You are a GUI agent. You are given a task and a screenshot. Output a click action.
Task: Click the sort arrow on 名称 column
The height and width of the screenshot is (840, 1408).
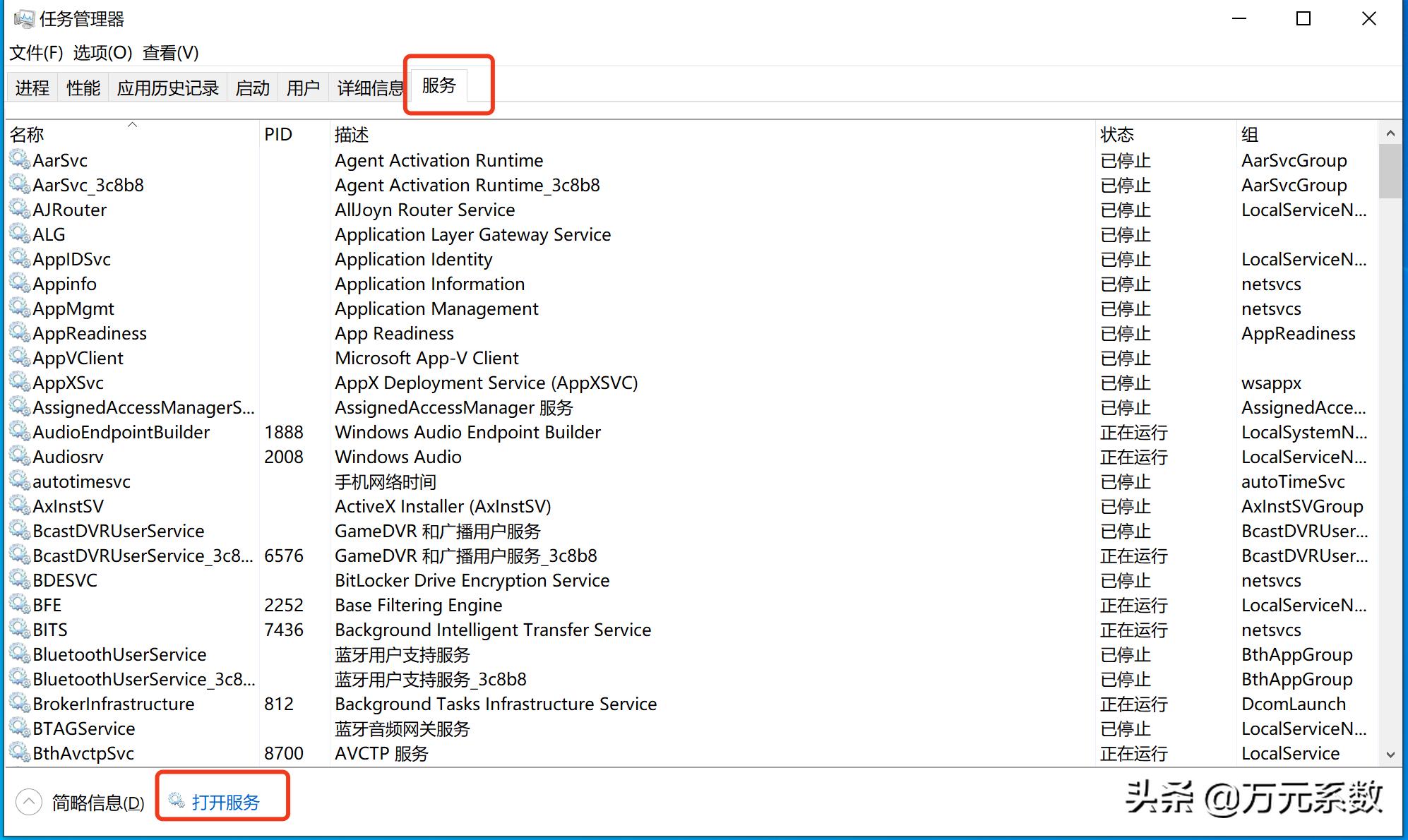(131, 126)
